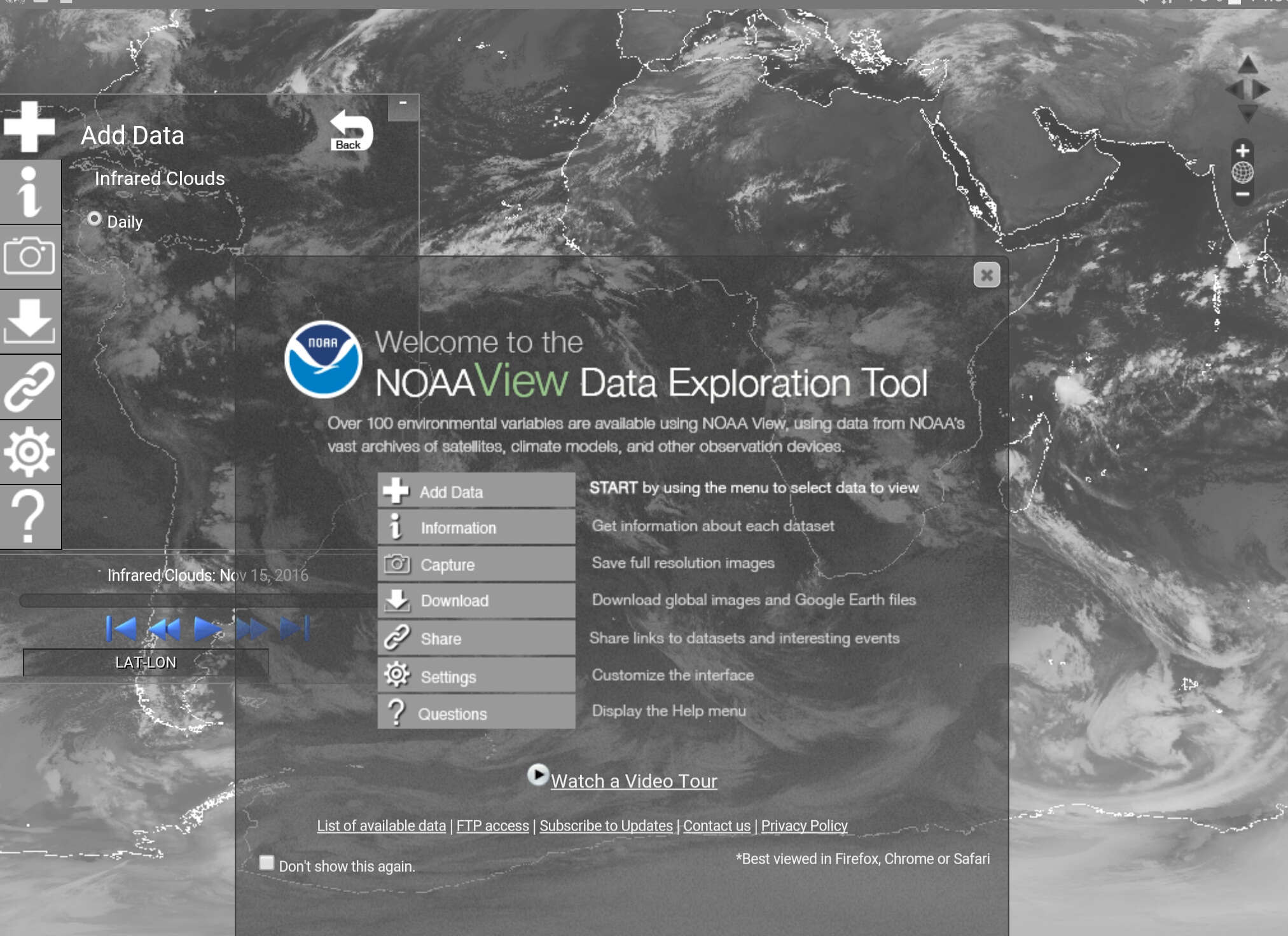1288x936 pixels.
Task: Pan the map up
Action: tap(1247, 64)
